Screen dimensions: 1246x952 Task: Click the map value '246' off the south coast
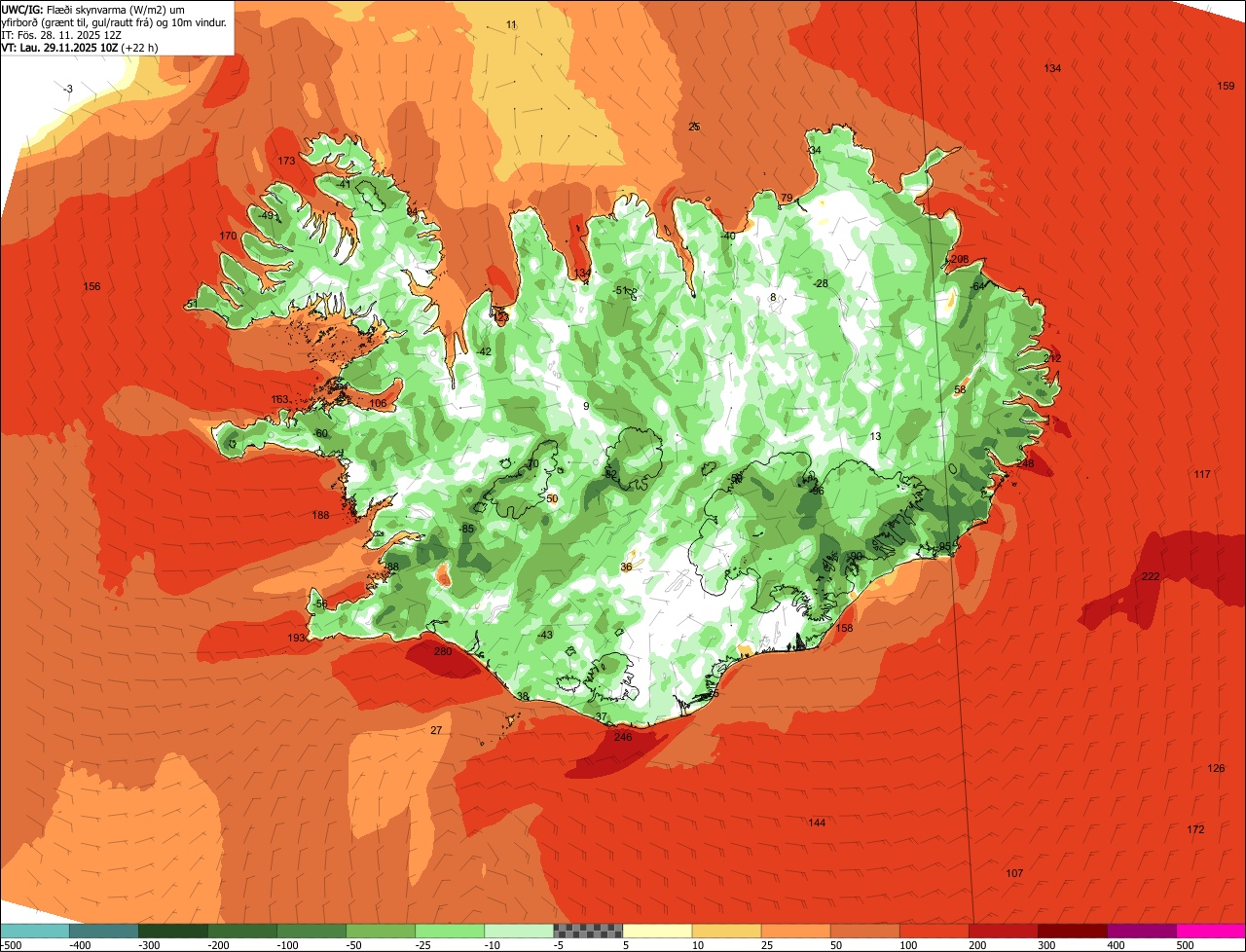coord(623,737)
